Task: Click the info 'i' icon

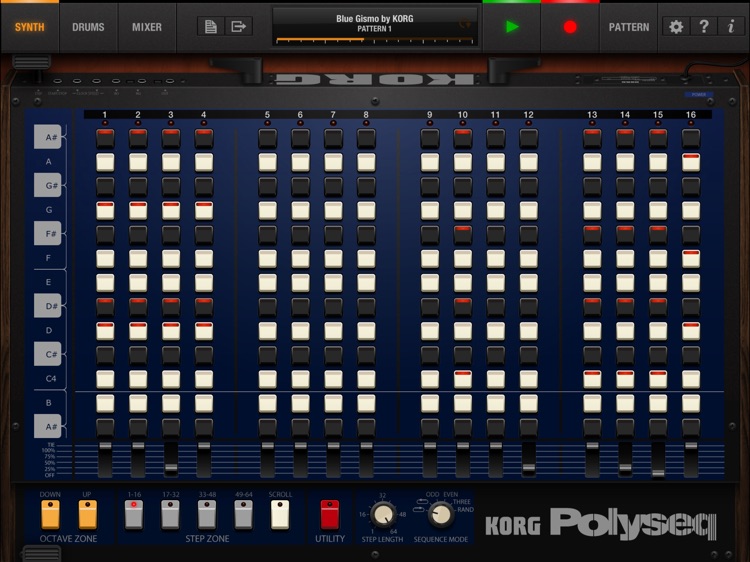Action: click(x=732, y=27)
